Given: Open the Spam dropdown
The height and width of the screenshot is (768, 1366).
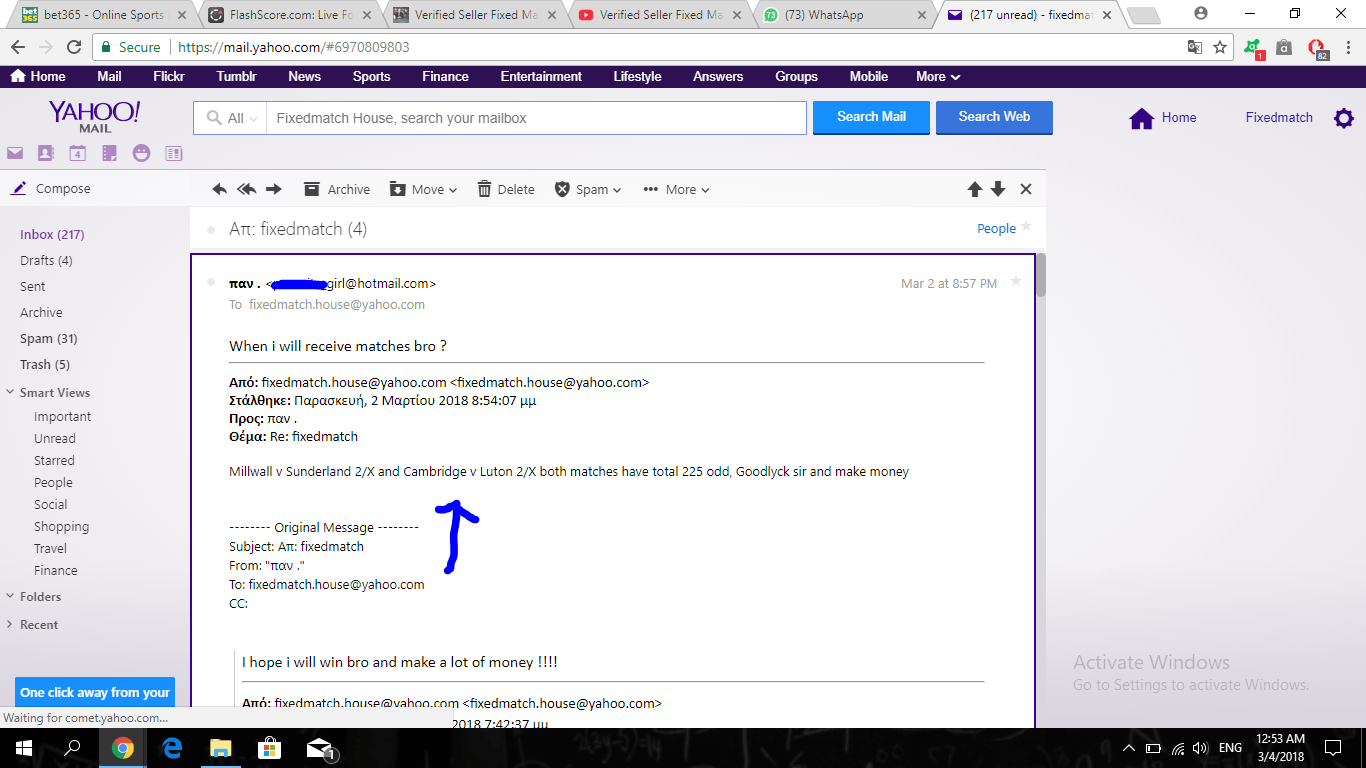Looking at the screenshot, I should (x=588, y=189).
